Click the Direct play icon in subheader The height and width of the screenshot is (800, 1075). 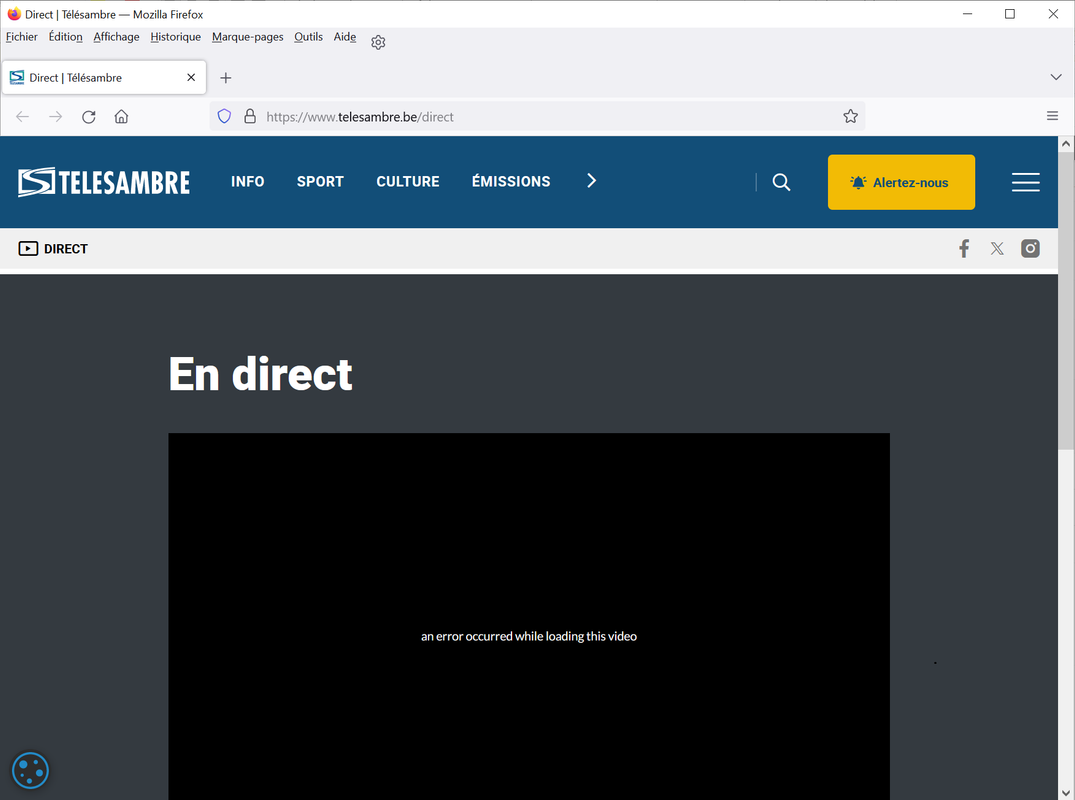pos(28,249)
